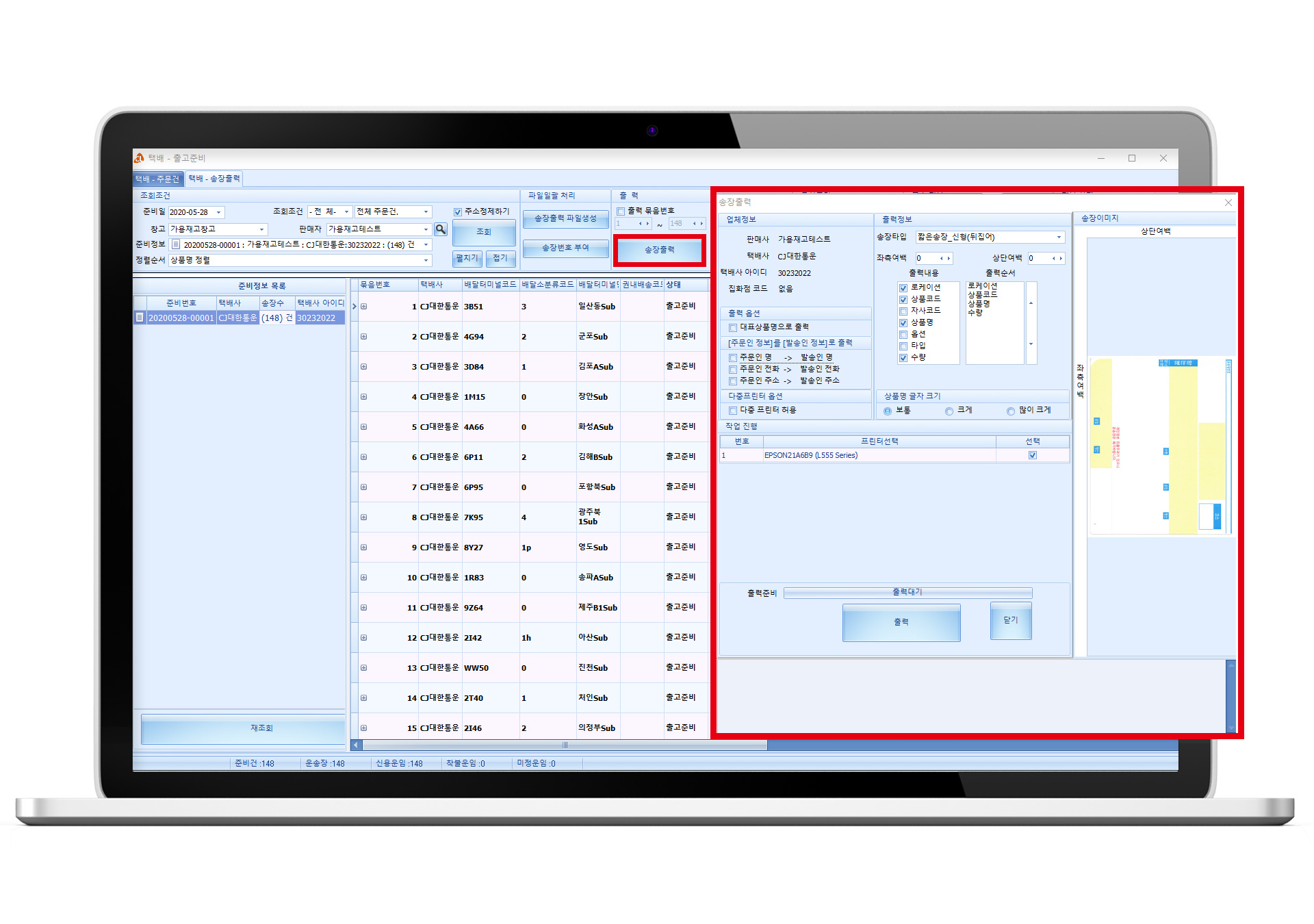The image size is (1314, 924).
Task: Open the 창고 warehouse dropdown
Action: (261, 230)
